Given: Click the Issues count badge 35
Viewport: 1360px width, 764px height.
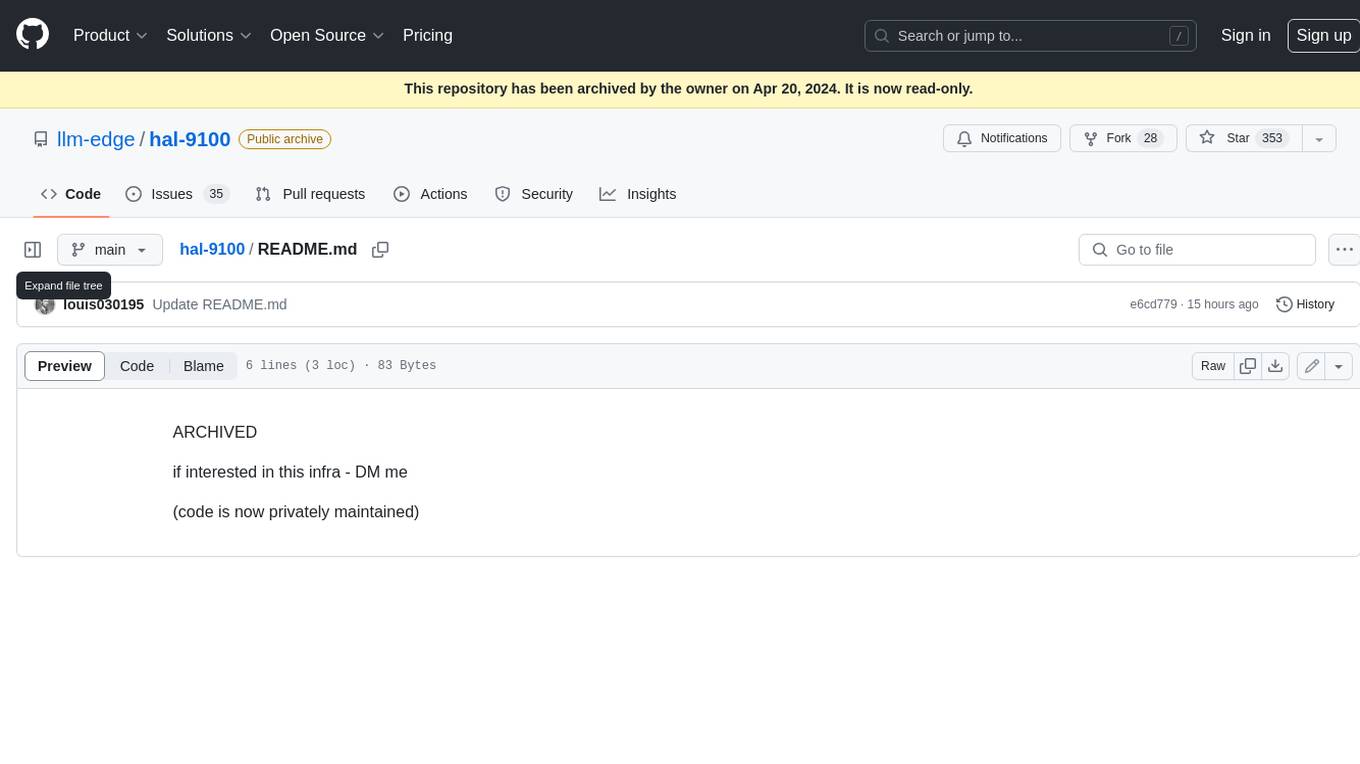Looking at the screenshot, I should coord(216,194).
